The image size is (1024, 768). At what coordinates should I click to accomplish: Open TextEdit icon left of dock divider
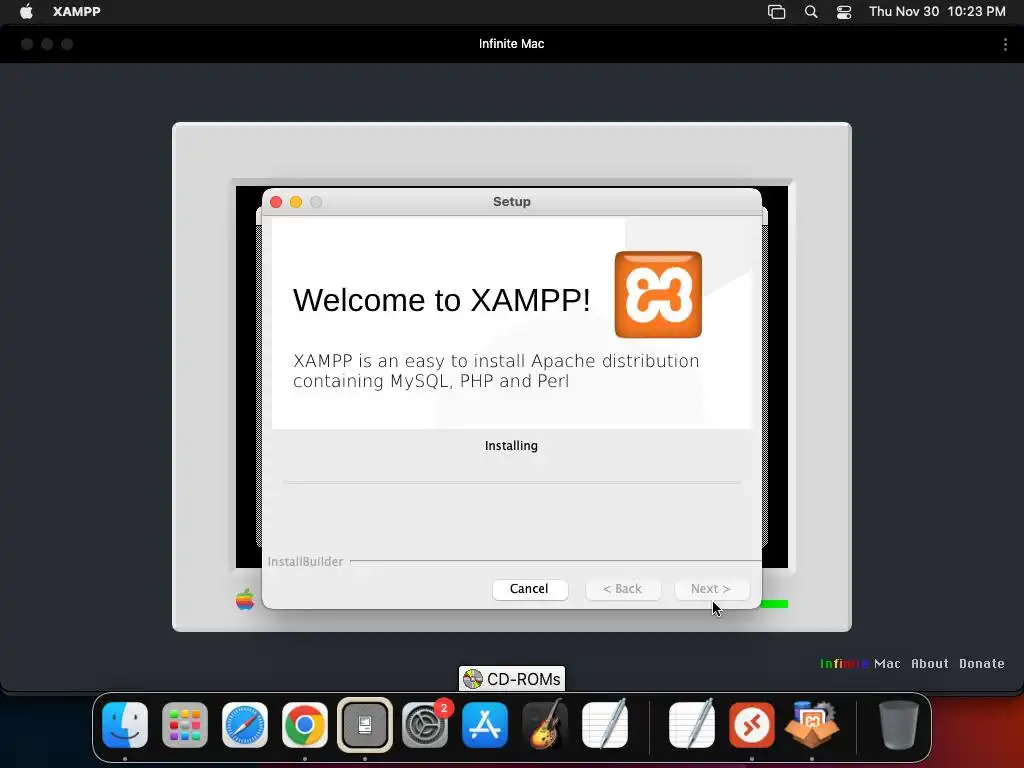tap(605, 724)
